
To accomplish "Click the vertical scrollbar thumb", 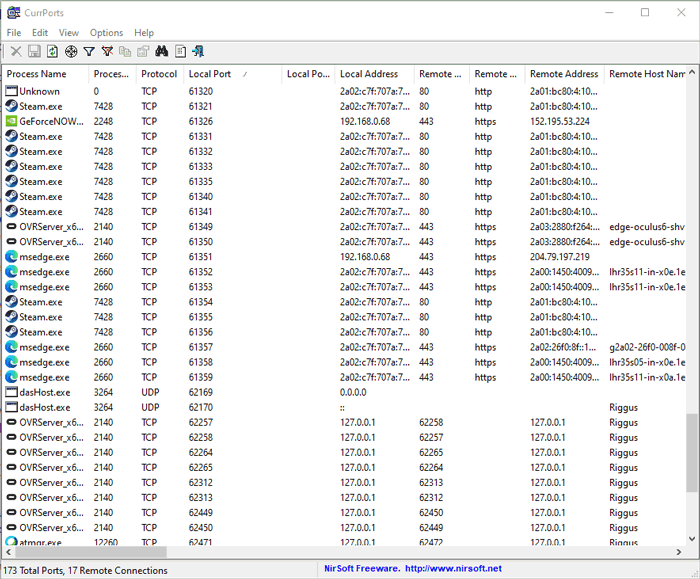I will click(x=692, y=452).
